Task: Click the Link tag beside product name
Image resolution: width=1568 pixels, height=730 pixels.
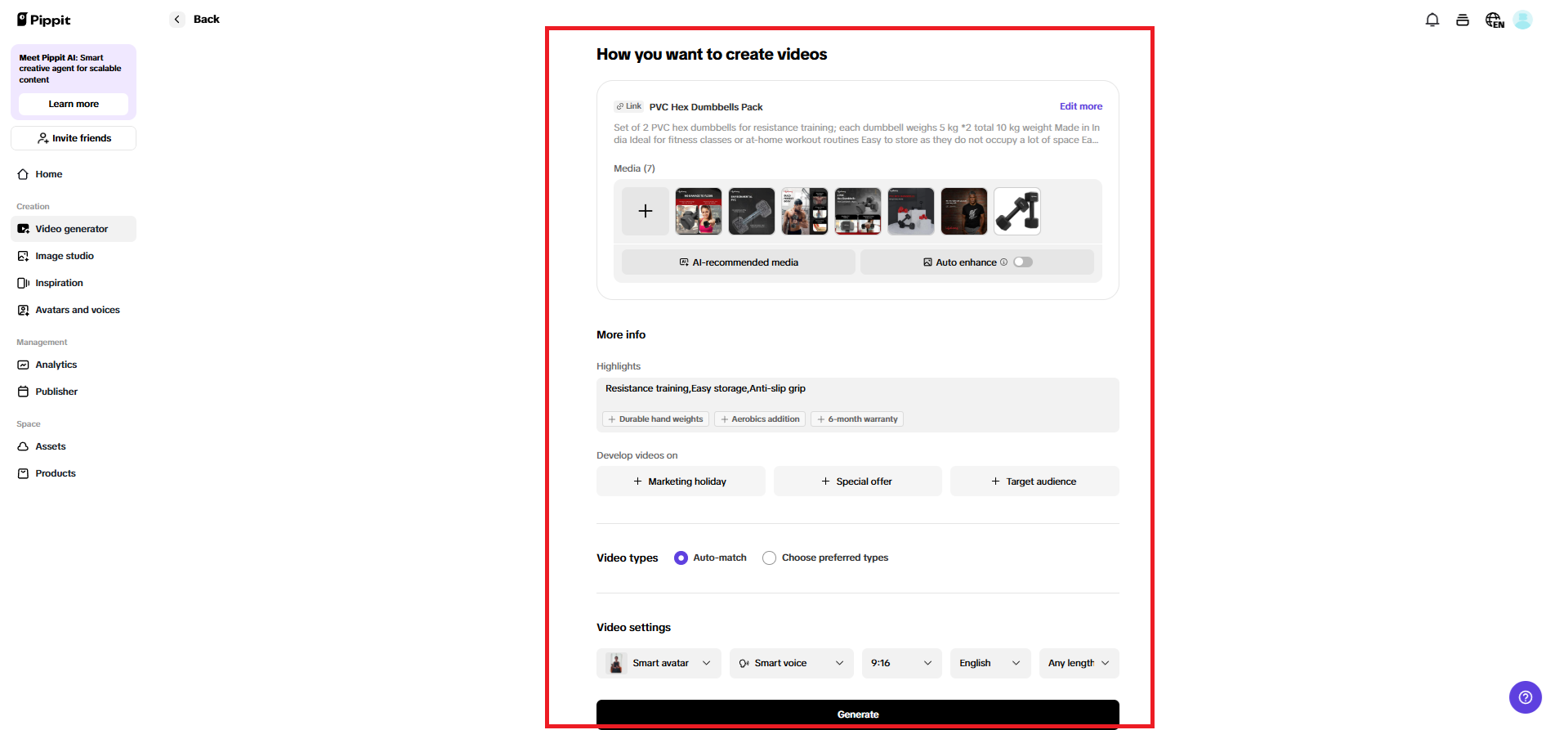Action: [629, 106]
